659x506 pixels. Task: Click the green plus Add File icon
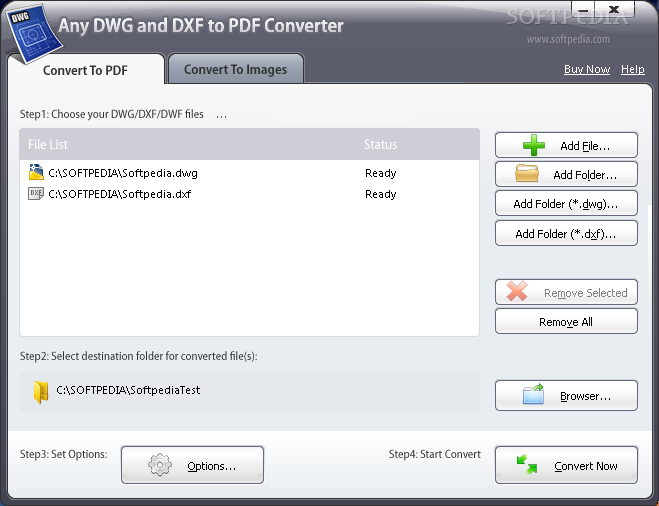(534, 145)
